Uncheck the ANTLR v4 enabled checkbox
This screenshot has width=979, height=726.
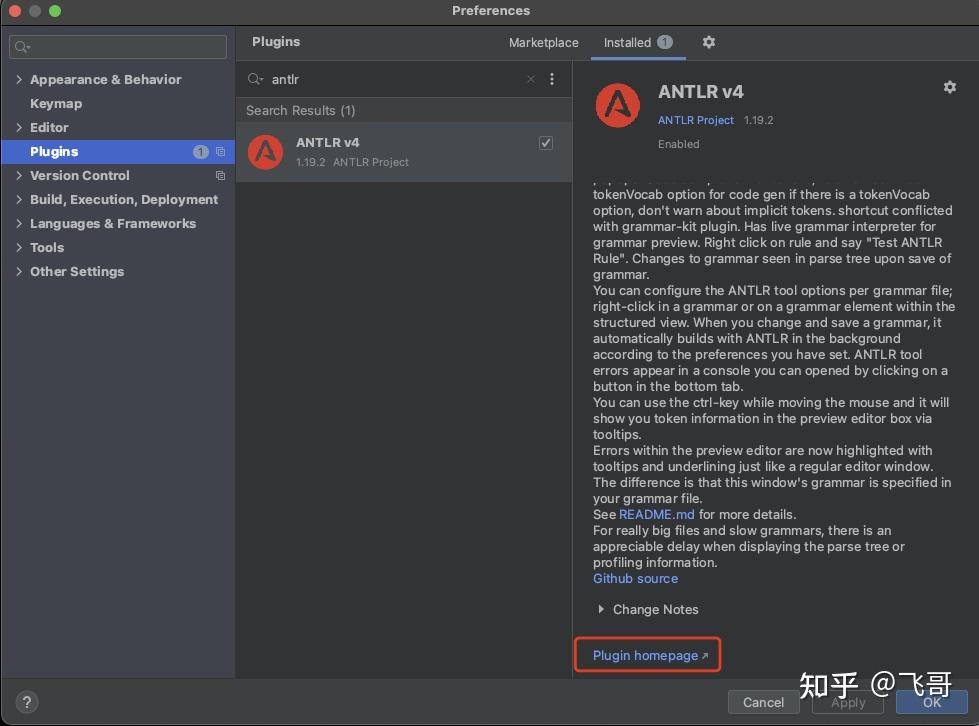tap(545, 143)
